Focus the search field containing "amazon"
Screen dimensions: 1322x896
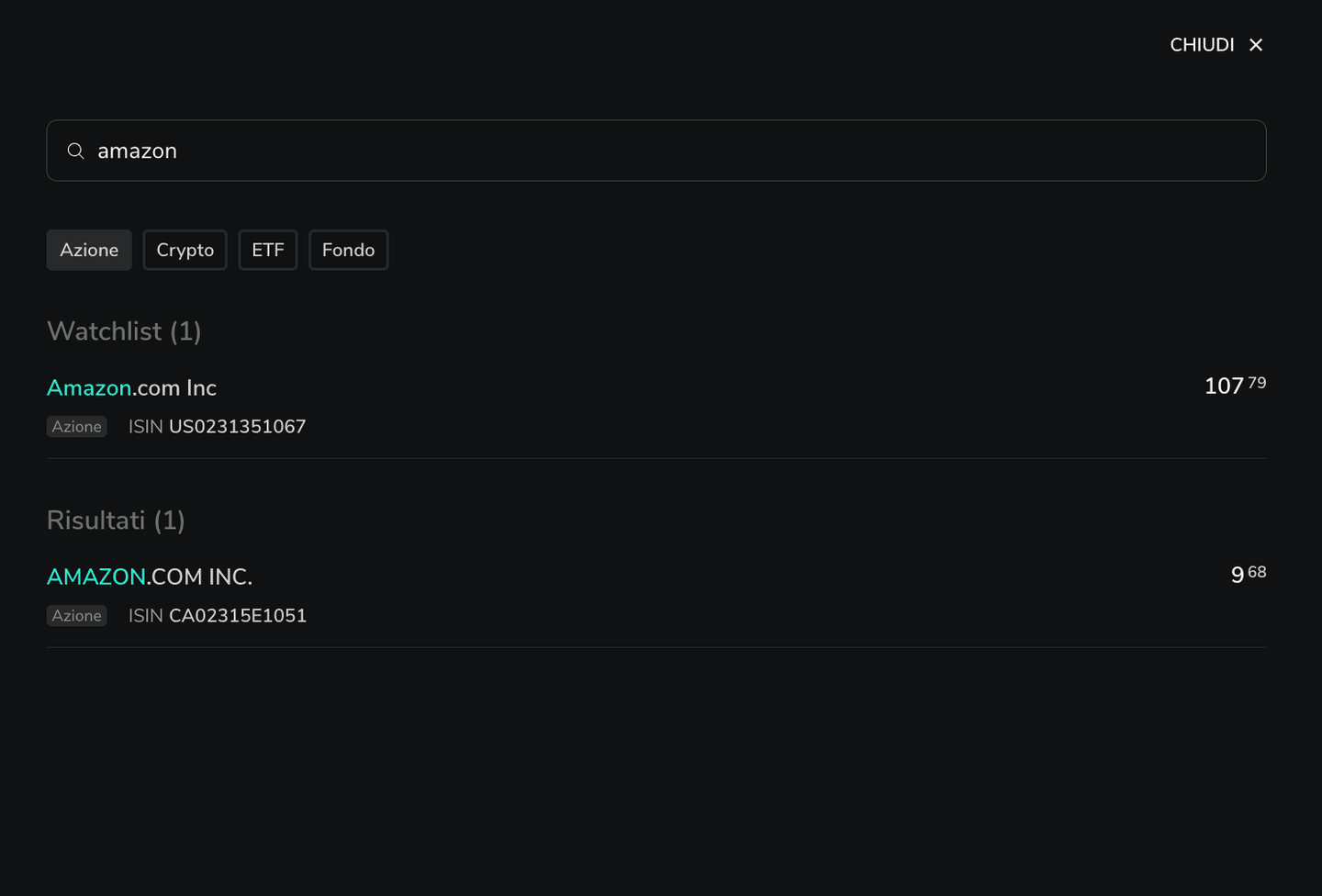tap(643, 151)
